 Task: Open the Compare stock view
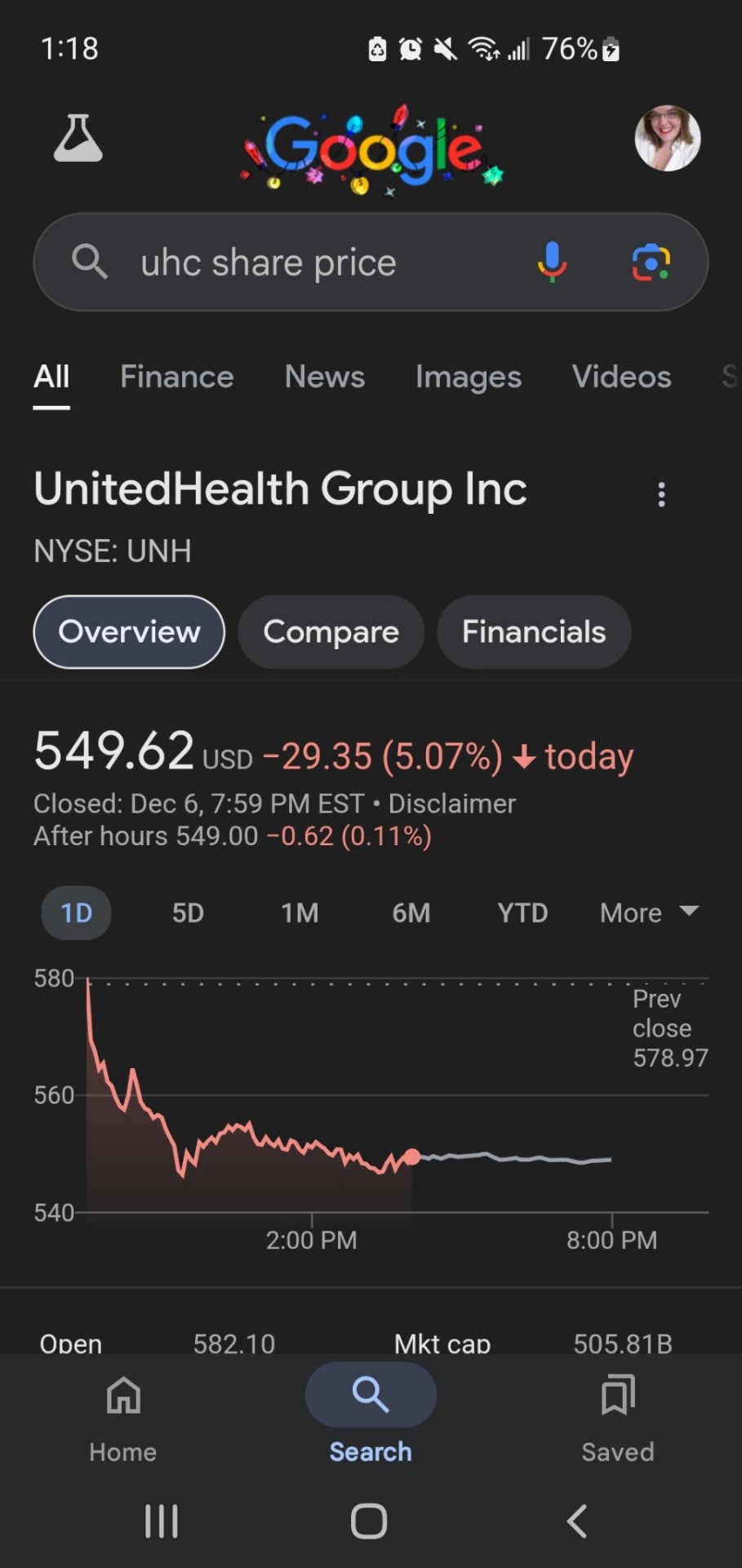(331, 632)
